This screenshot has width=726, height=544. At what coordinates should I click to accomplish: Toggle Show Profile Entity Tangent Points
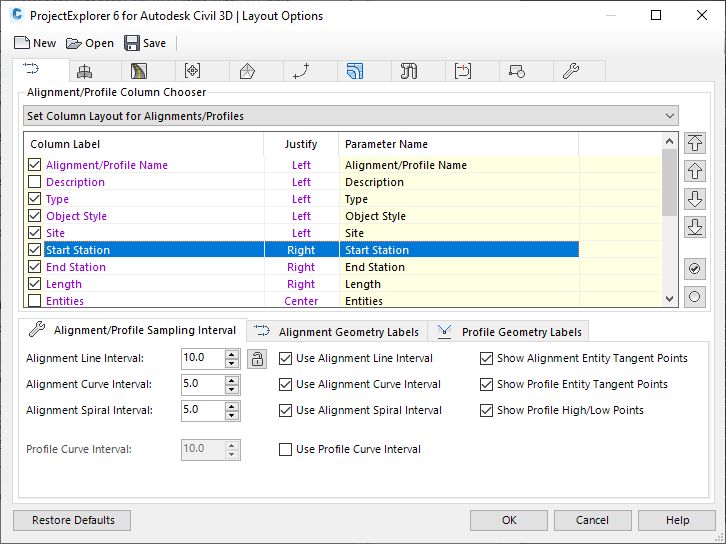pos(486,384)
